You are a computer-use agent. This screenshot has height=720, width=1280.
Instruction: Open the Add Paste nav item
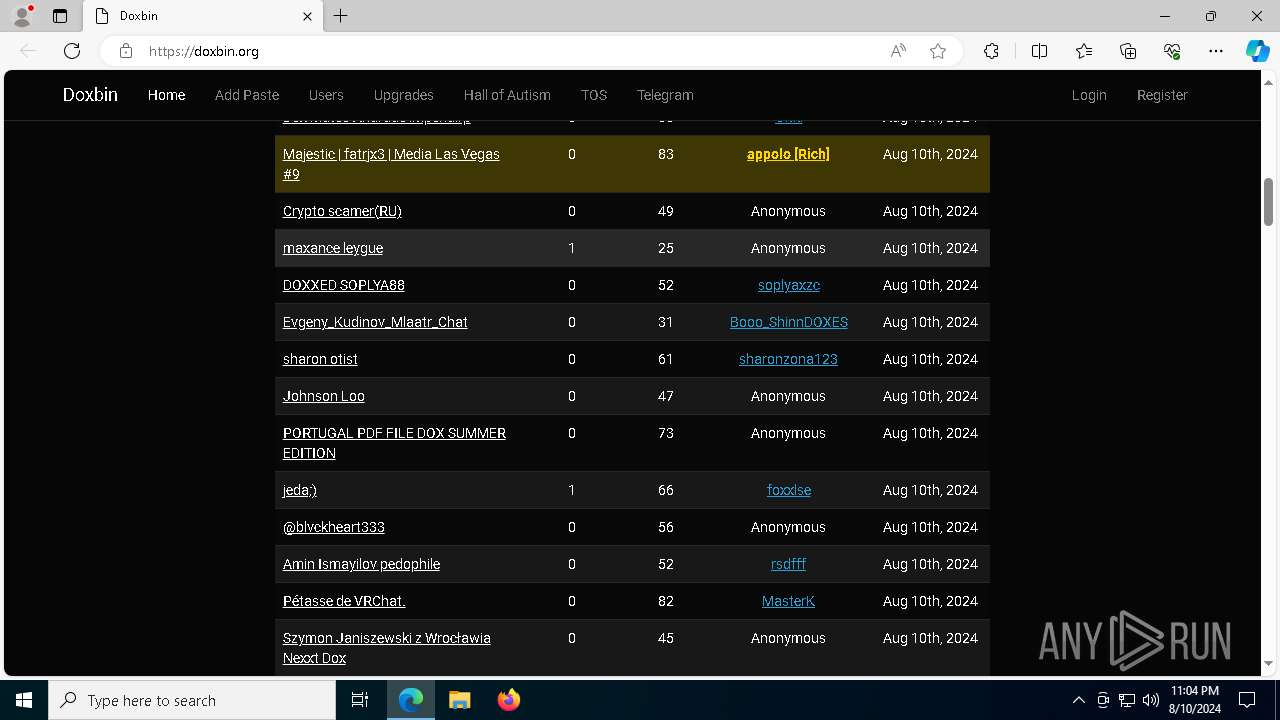pos(247,95)
